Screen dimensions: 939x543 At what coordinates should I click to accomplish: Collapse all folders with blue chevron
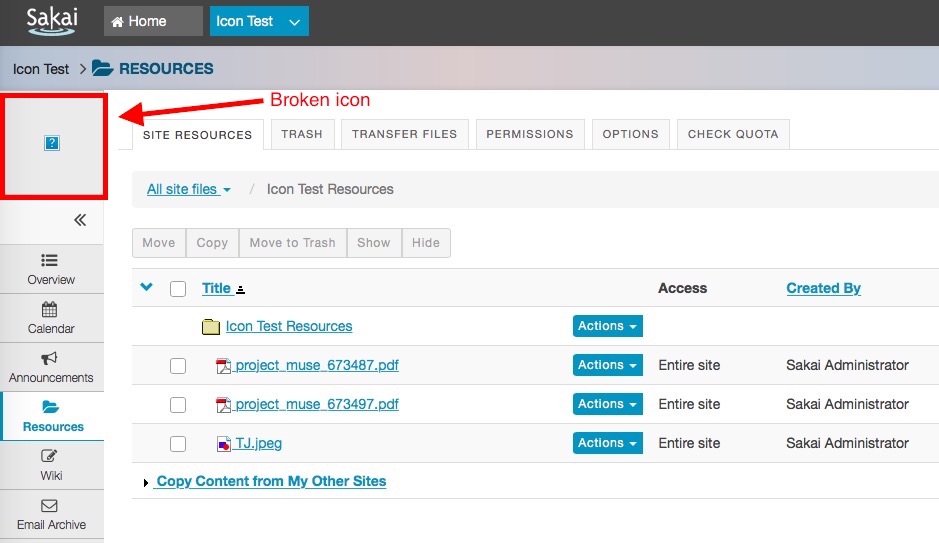click(146, 287)
